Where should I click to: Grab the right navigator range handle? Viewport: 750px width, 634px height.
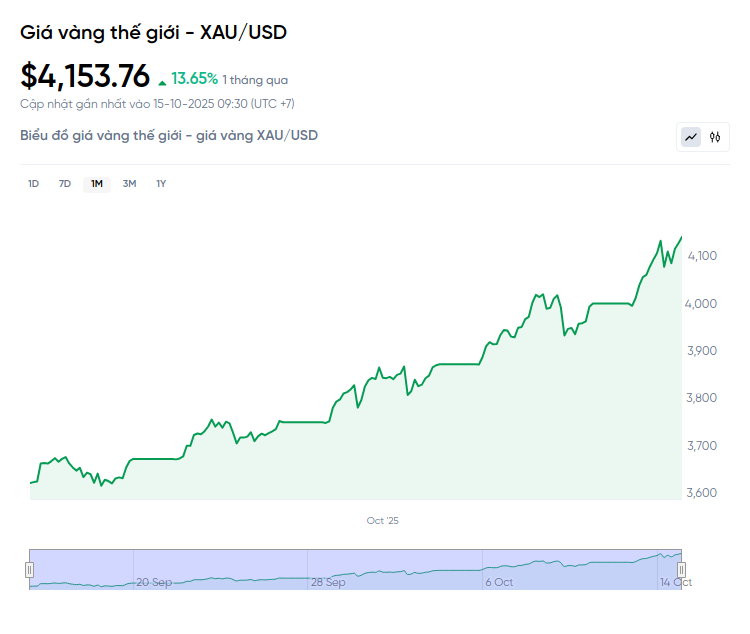[681, 570]
